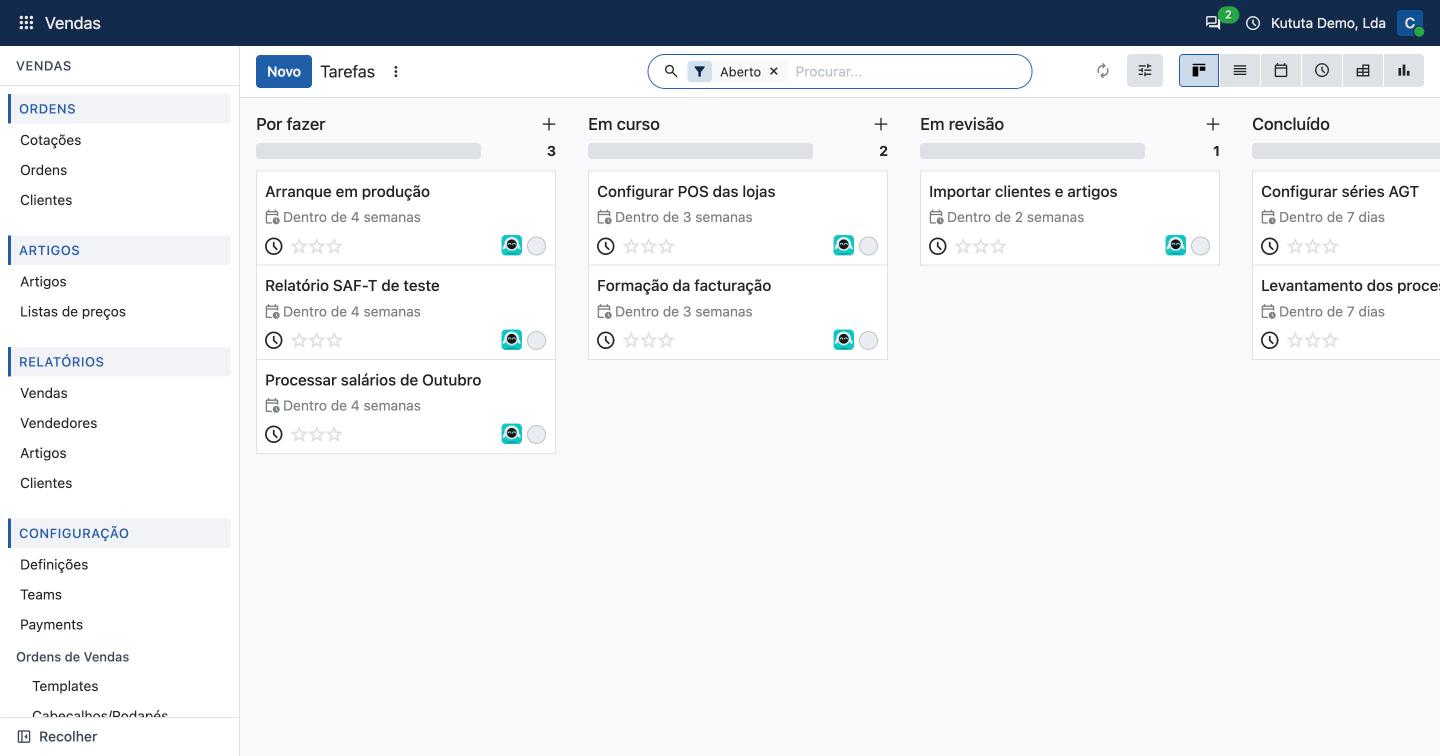Switch to calendar view
The image size is (1440, 756).
click(1281, 71)
